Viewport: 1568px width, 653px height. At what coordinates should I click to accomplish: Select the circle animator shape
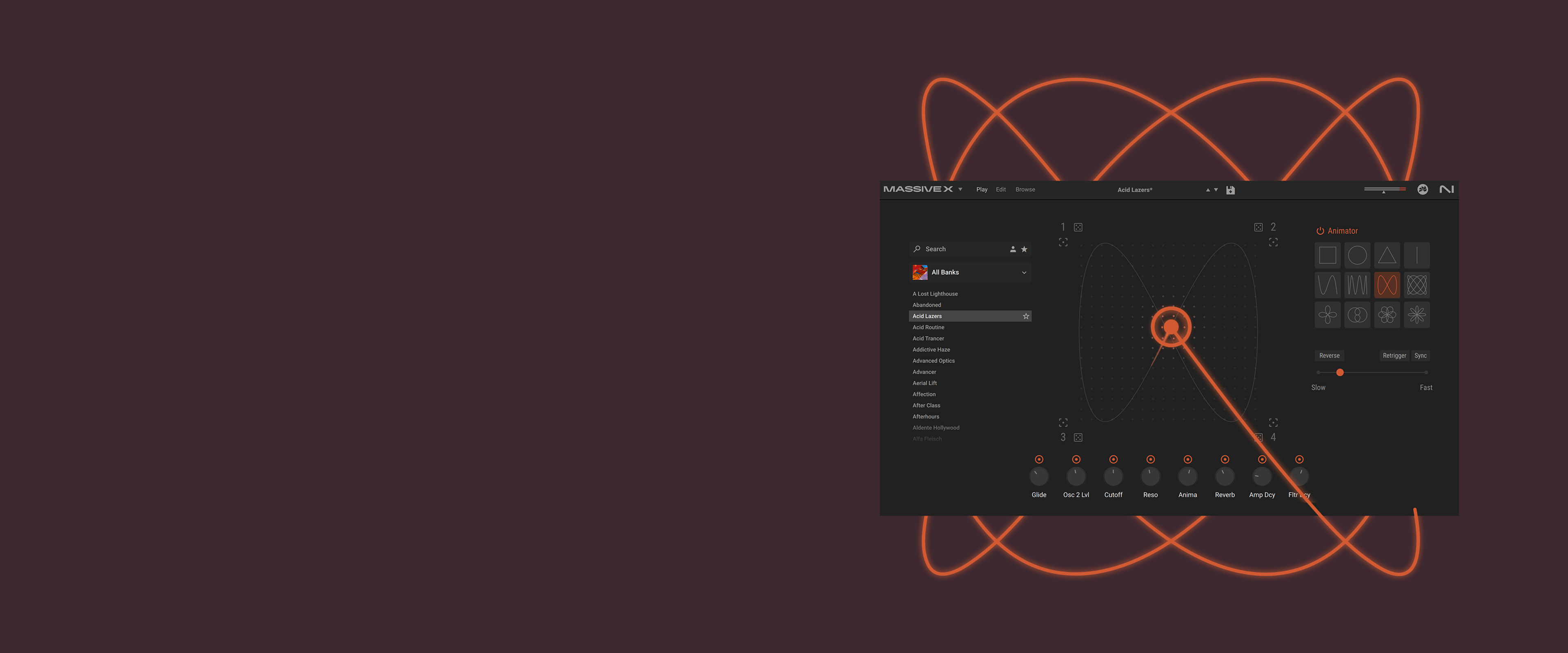tap(1357, 255)
